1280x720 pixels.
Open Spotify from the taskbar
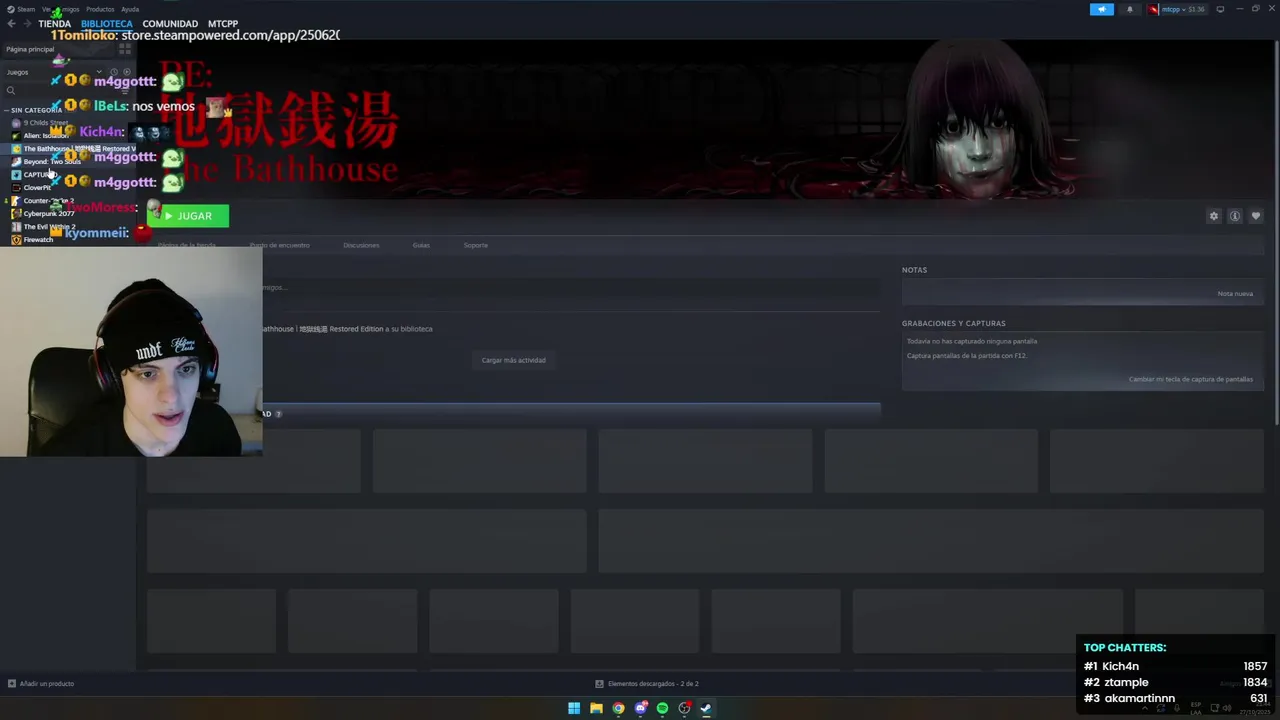pyautogui.click(x=662, y=708)
